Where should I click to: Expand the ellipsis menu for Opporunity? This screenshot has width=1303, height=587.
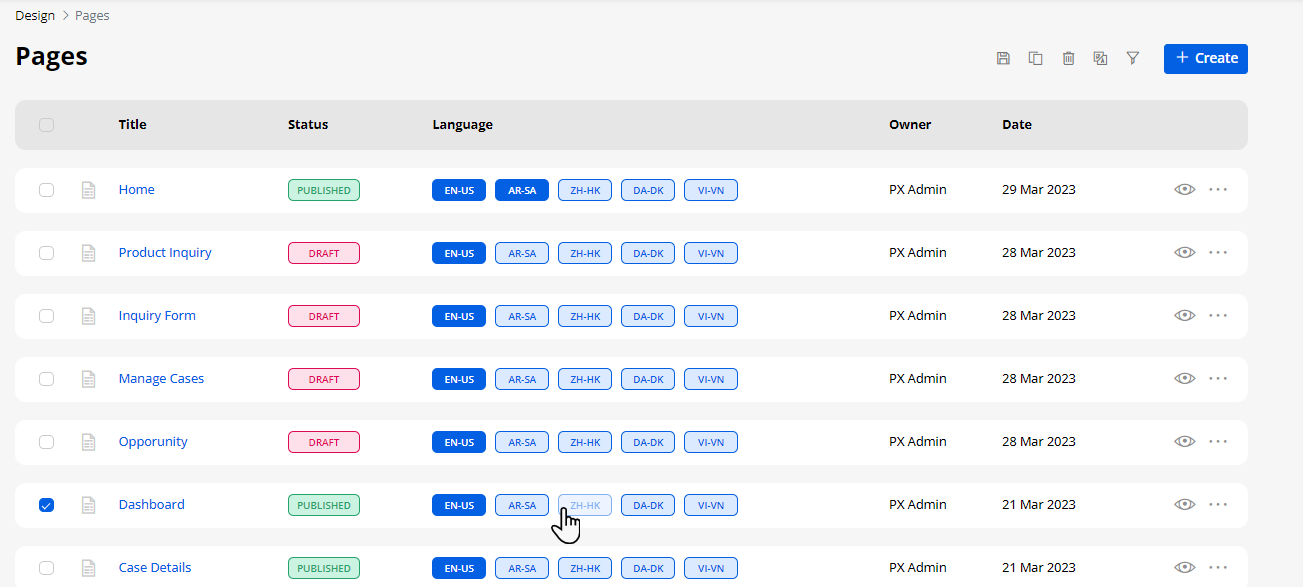(x=1217, y=442)
